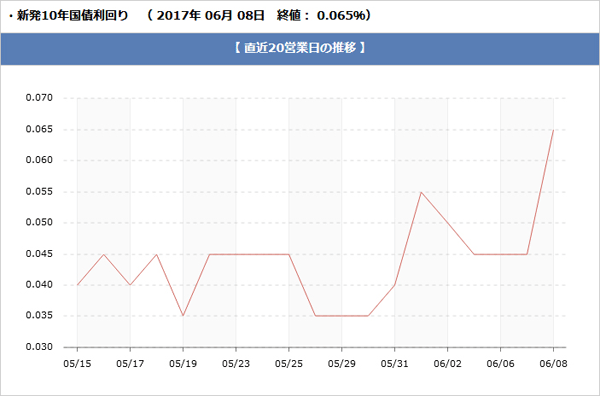Click the 06/02 x-axis date label

[447, 363]
